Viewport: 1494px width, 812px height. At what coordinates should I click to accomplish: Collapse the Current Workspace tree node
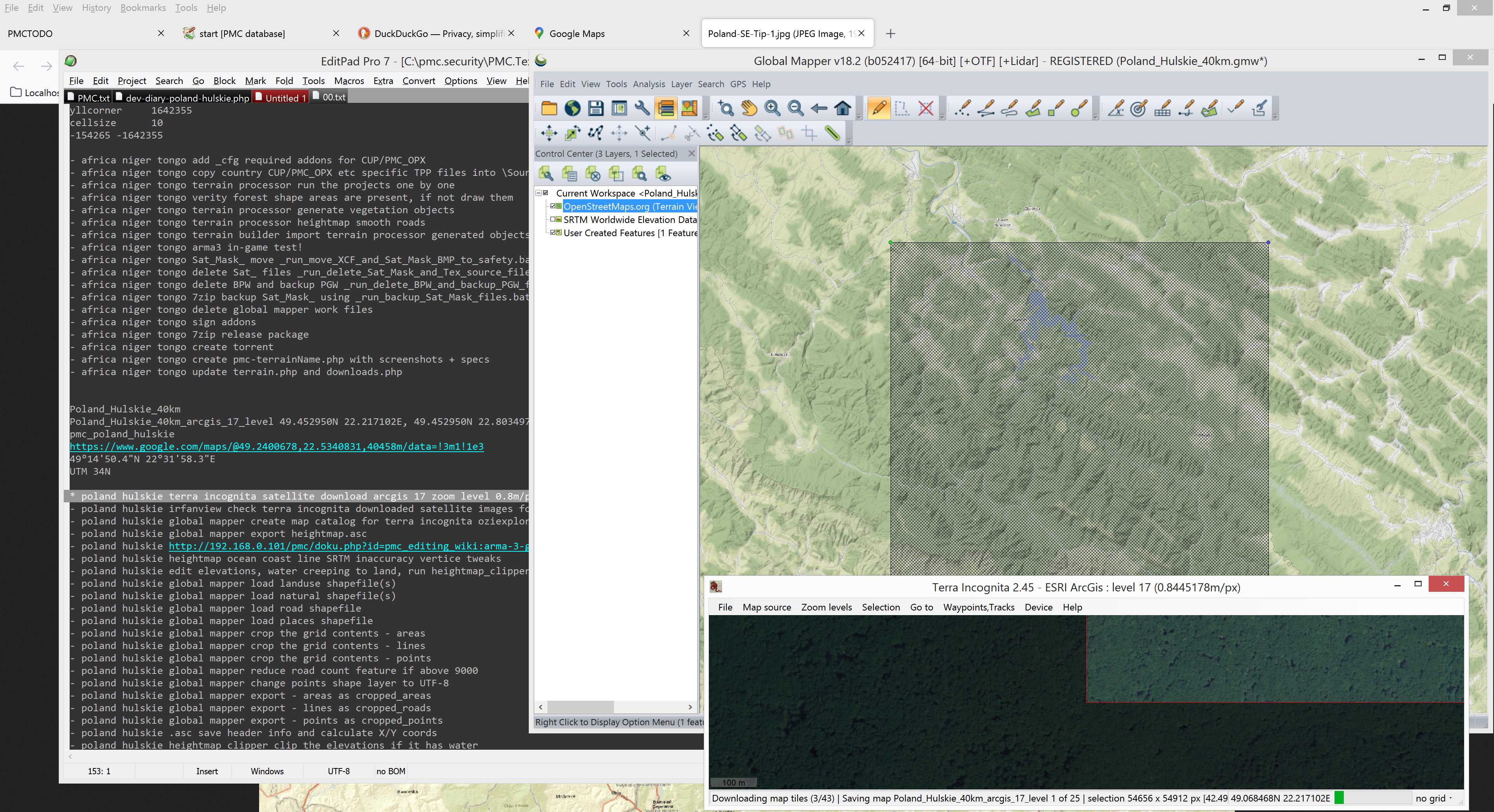click(x=538, y=193)
